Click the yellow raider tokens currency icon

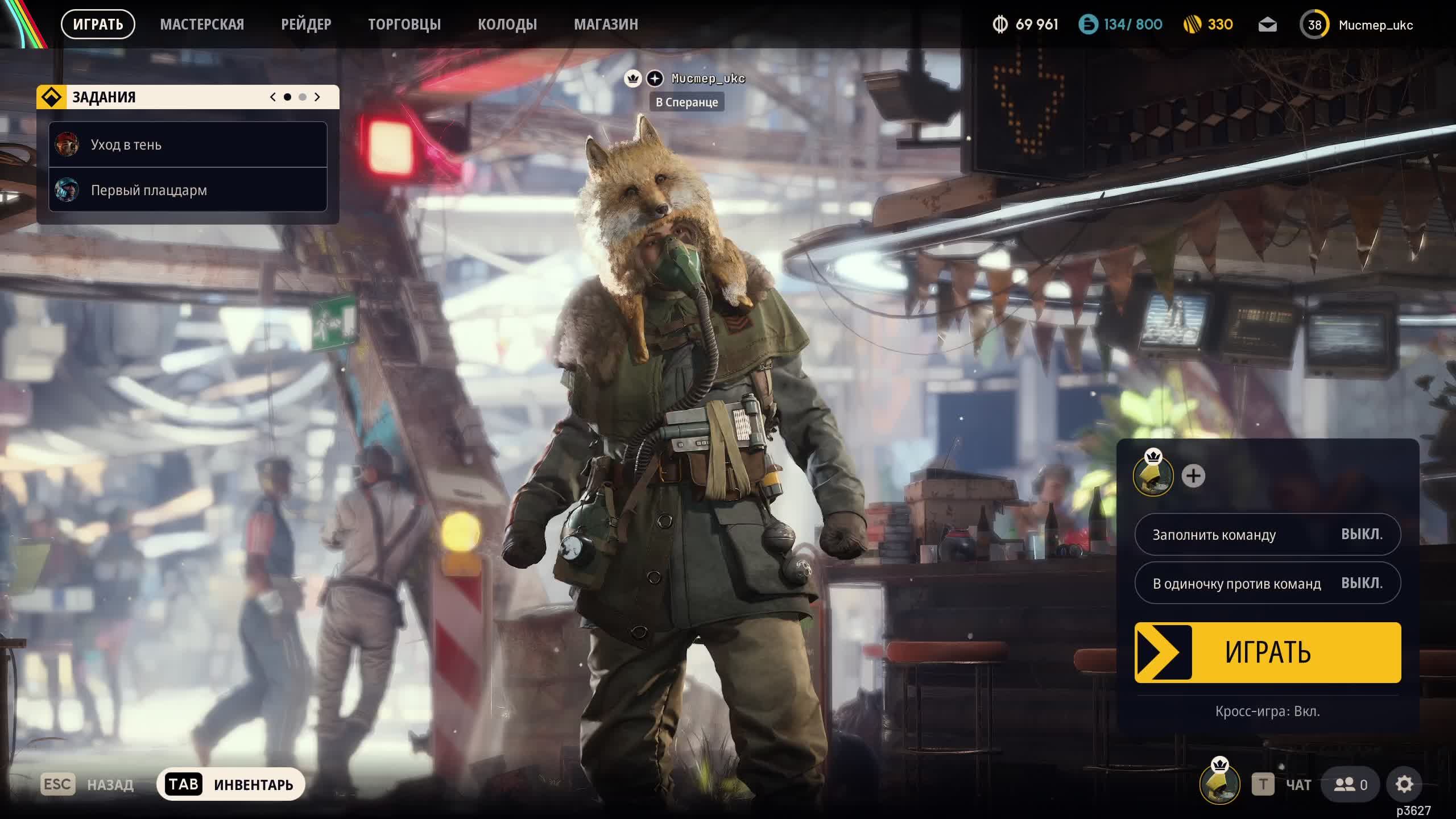point(1192,25)
